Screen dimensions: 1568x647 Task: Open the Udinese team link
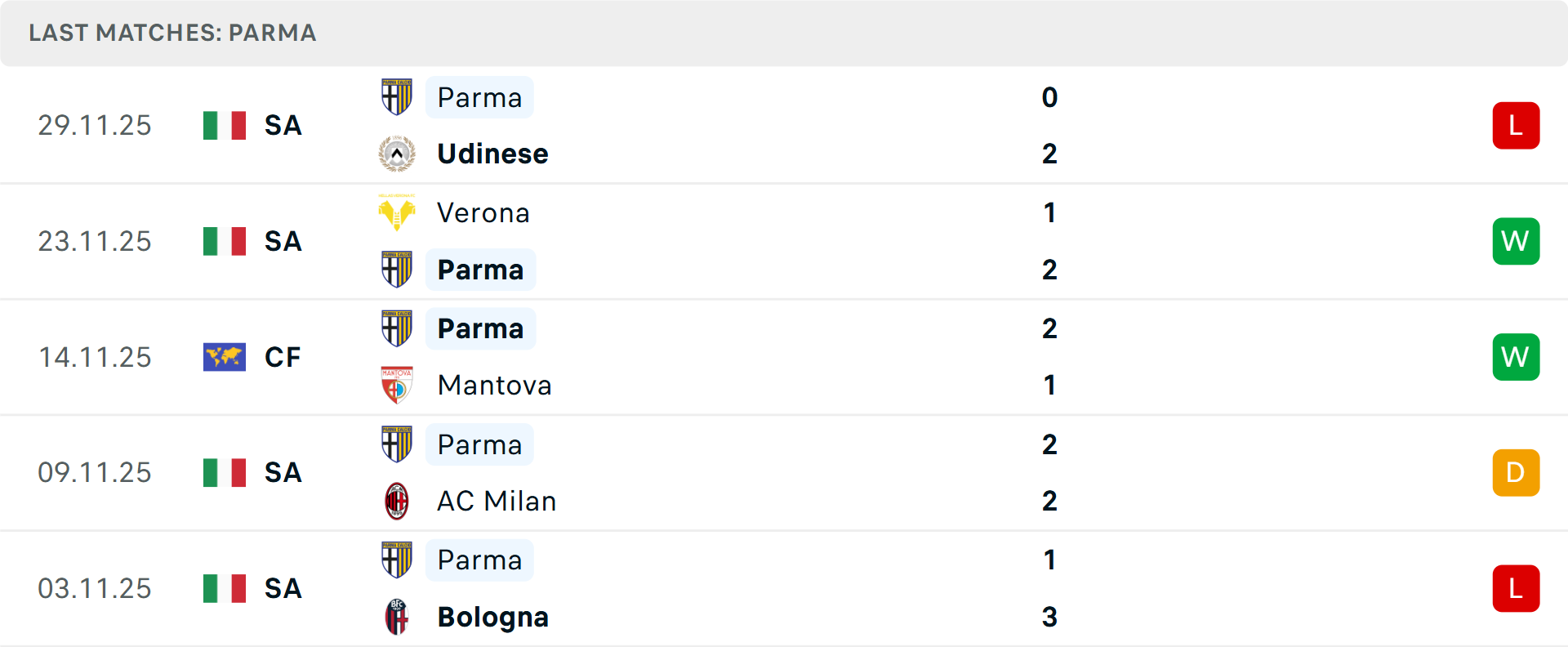coord(492,154)
